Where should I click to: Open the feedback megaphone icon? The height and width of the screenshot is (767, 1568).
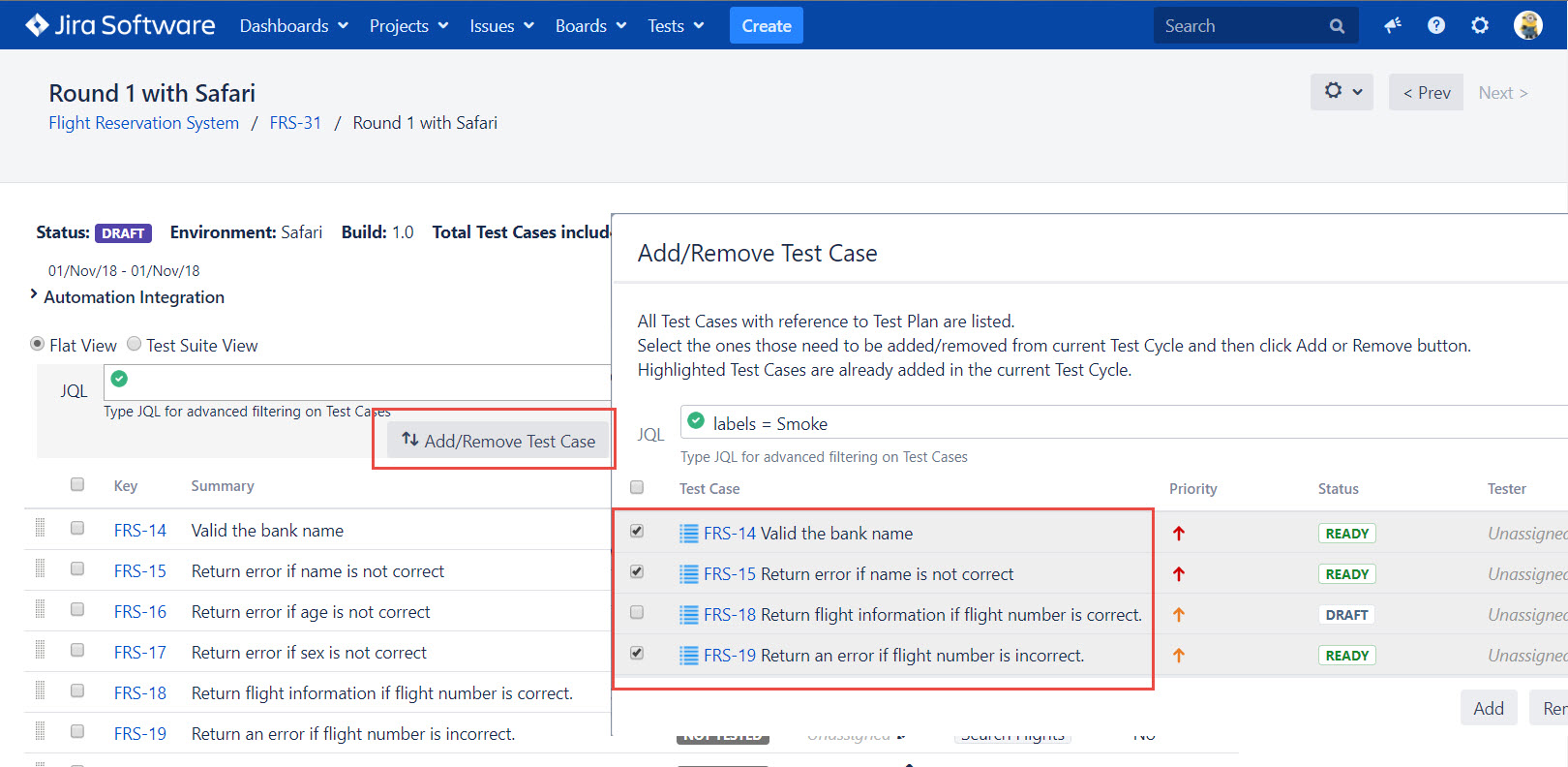(1393, 26)
